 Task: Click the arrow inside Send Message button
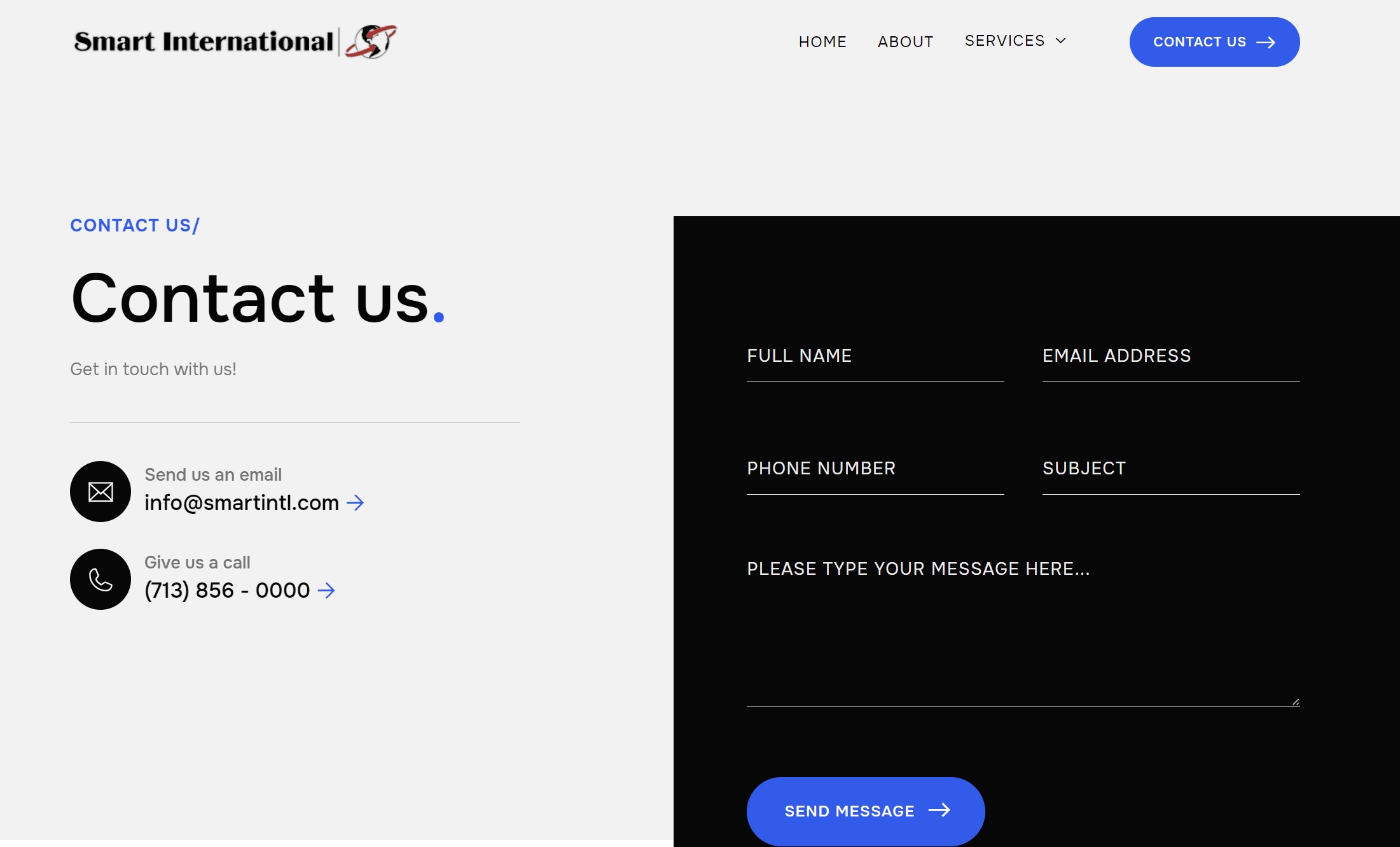pos(939,810)
